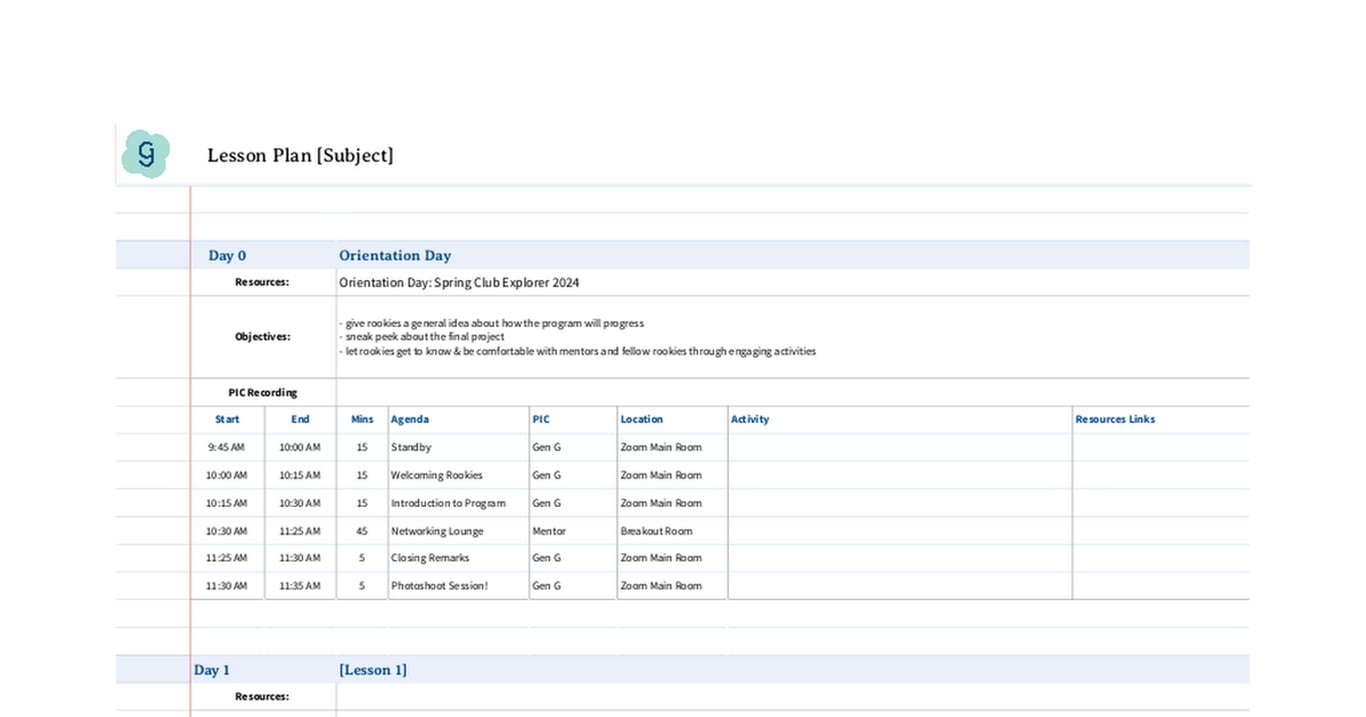Click the 15 mins cell in Standby row
Screen dimensions: 1366x717
tap(362, 447)
